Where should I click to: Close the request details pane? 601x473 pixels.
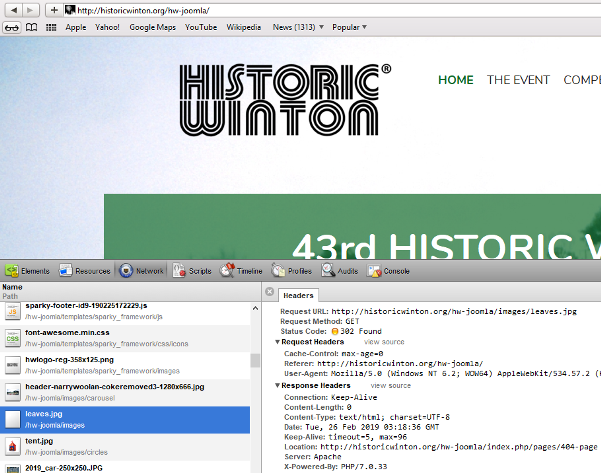tap(269, 292)
